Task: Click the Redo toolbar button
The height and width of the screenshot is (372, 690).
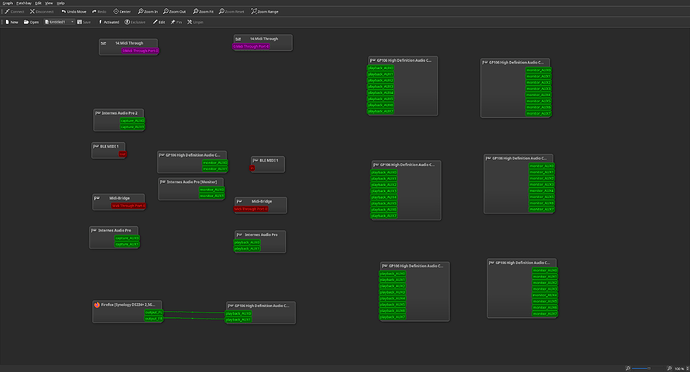Action: coord(99,11)
